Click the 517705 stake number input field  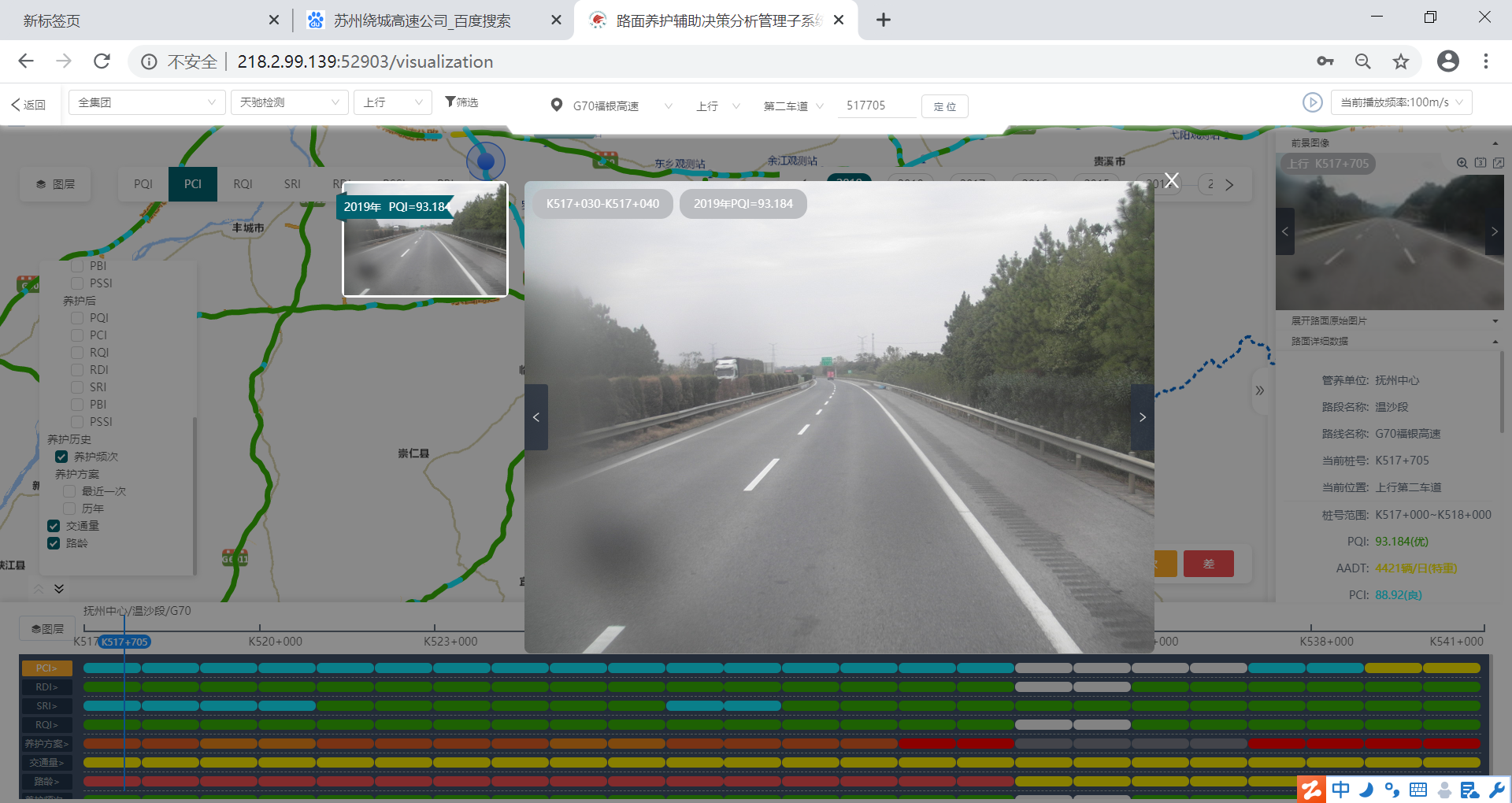pyautogui.click(x=876, y=105)
